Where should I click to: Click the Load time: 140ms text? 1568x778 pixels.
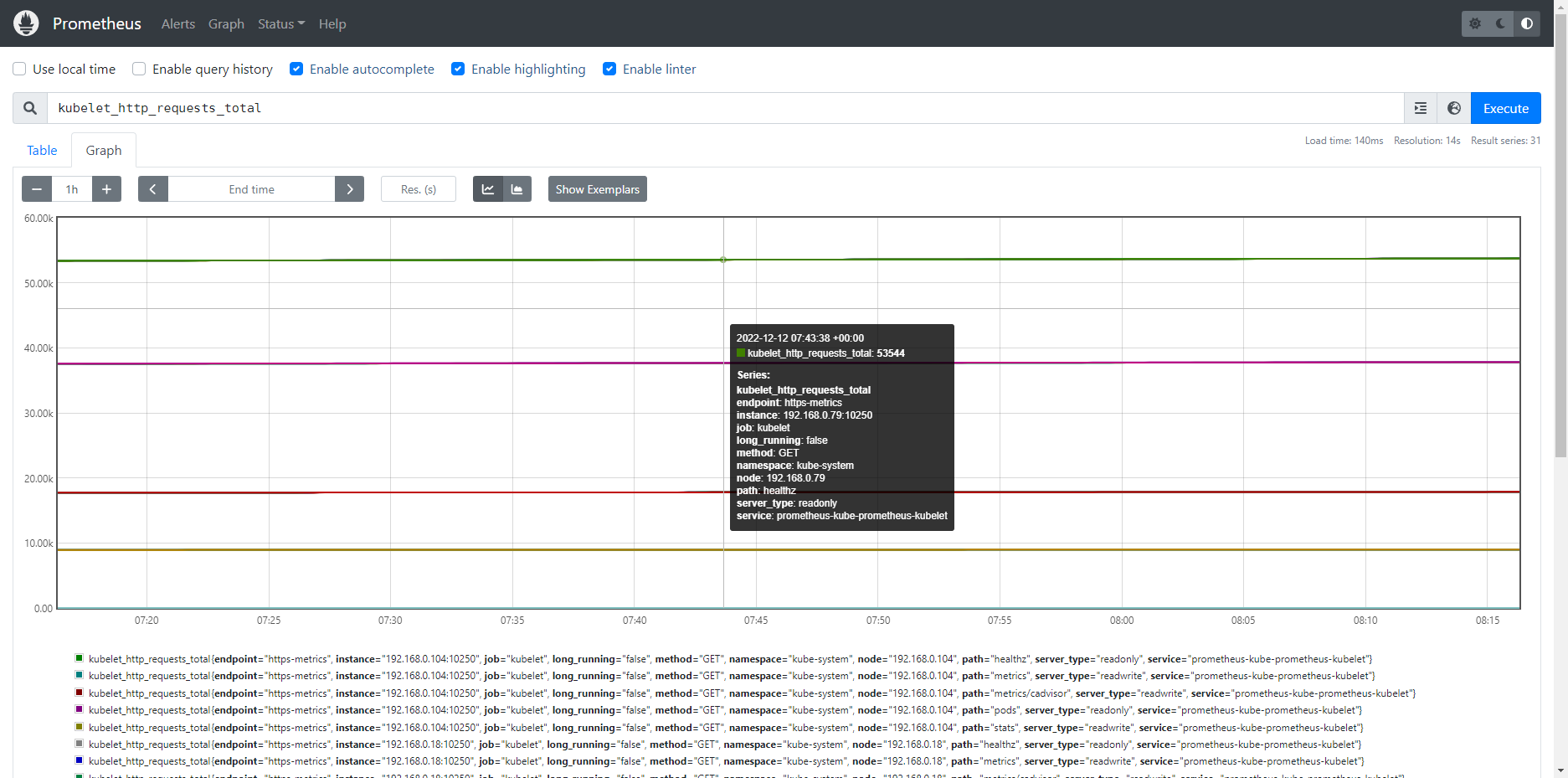tap(1344, 141)
